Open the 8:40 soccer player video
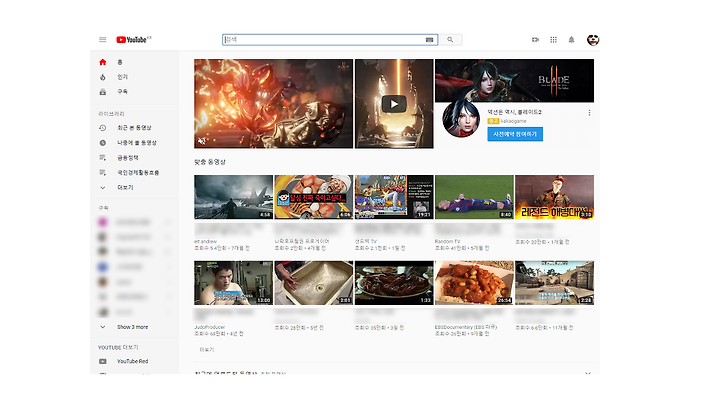 coord(474,197)
